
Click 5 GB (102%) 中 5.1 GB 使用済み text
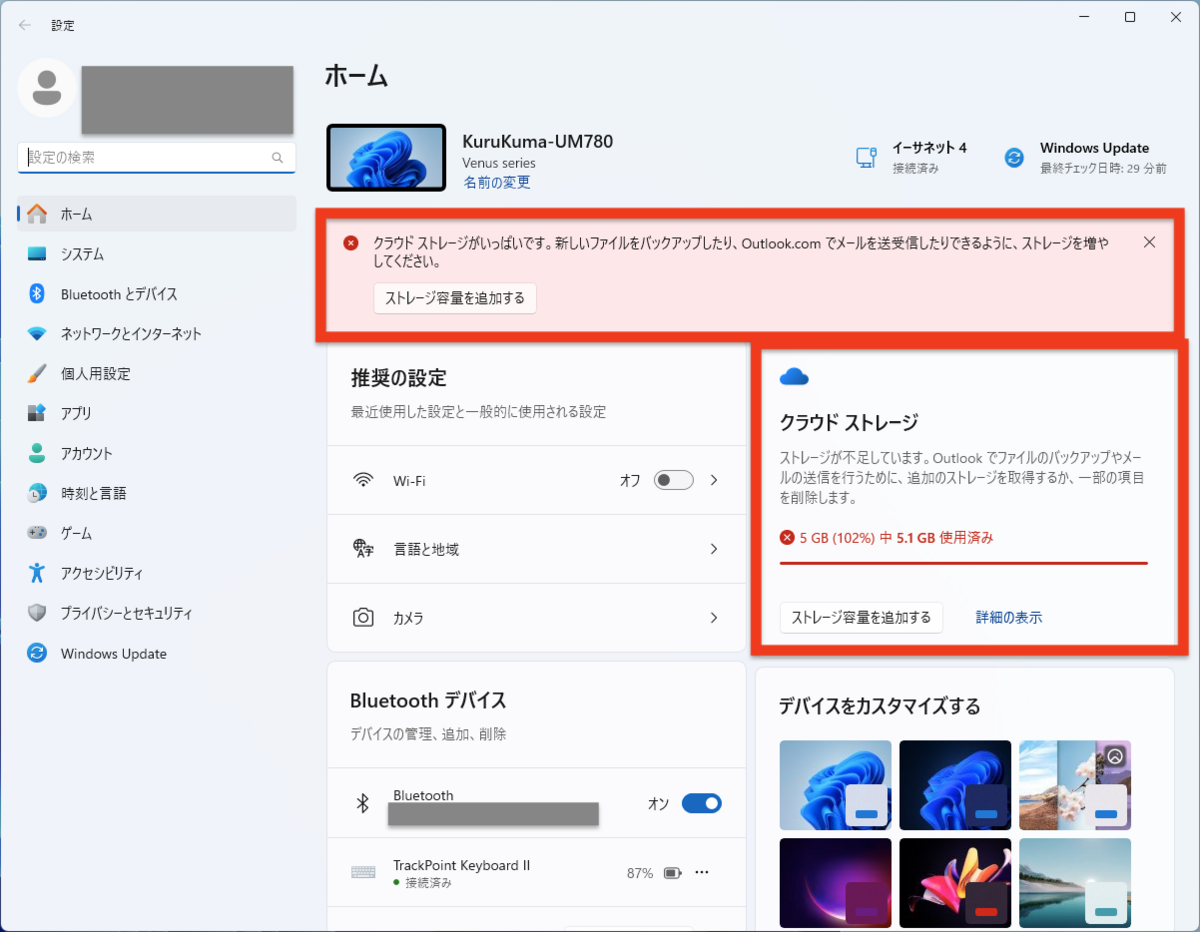896,538
